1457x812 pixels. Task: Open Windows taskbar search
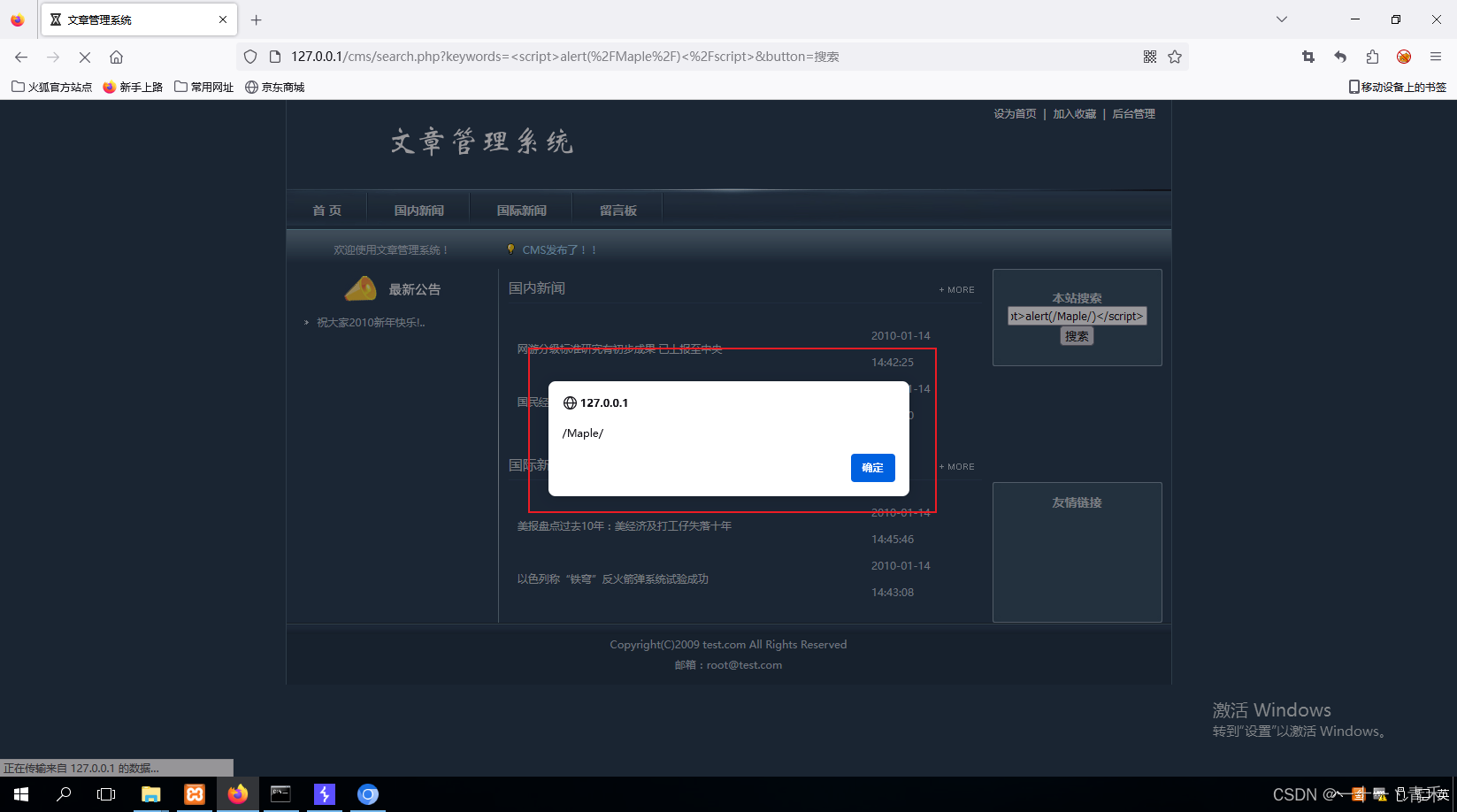[64, 794]
